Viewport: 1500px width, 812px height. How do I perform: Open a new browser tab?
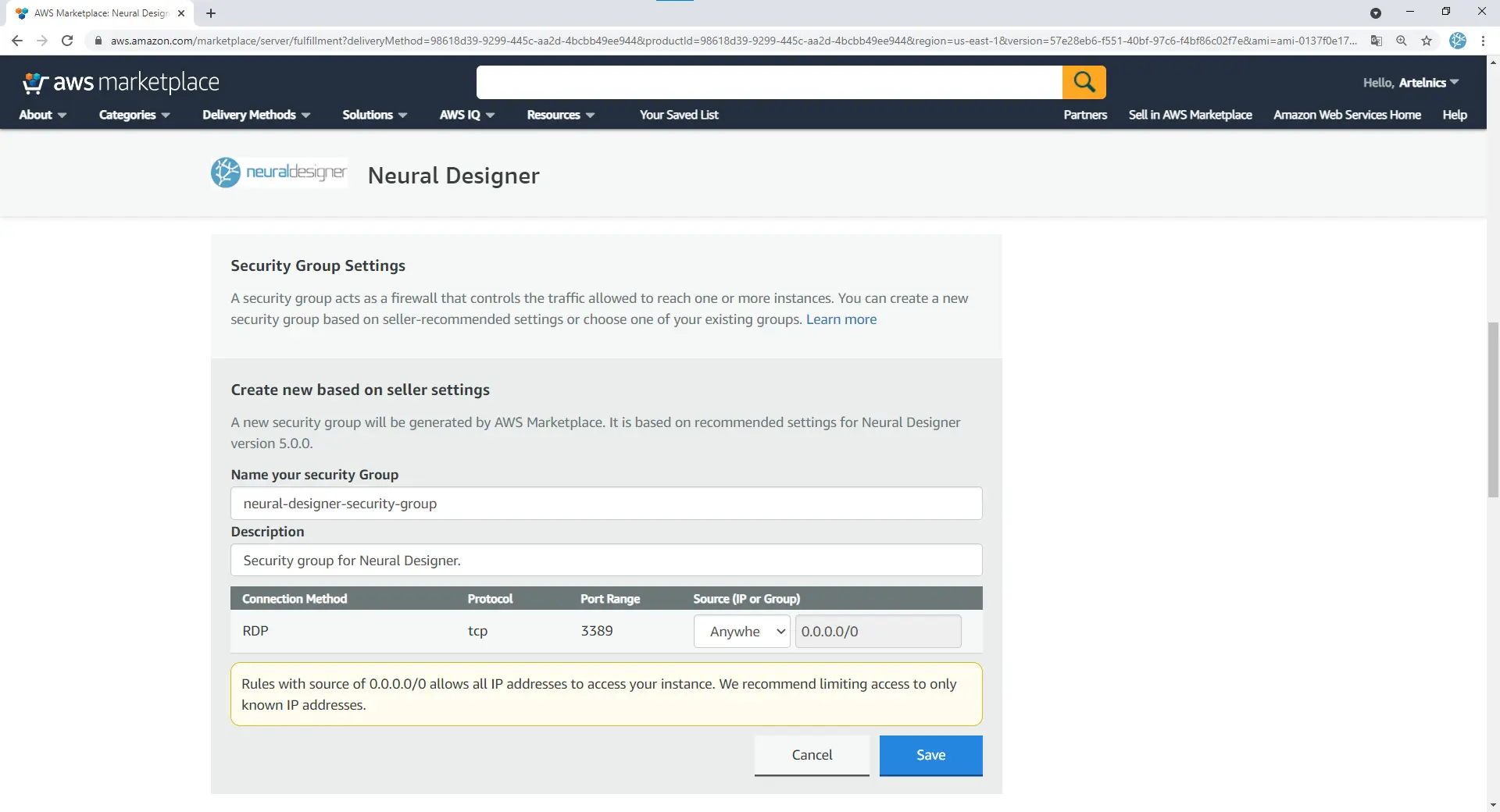point(211,13)
